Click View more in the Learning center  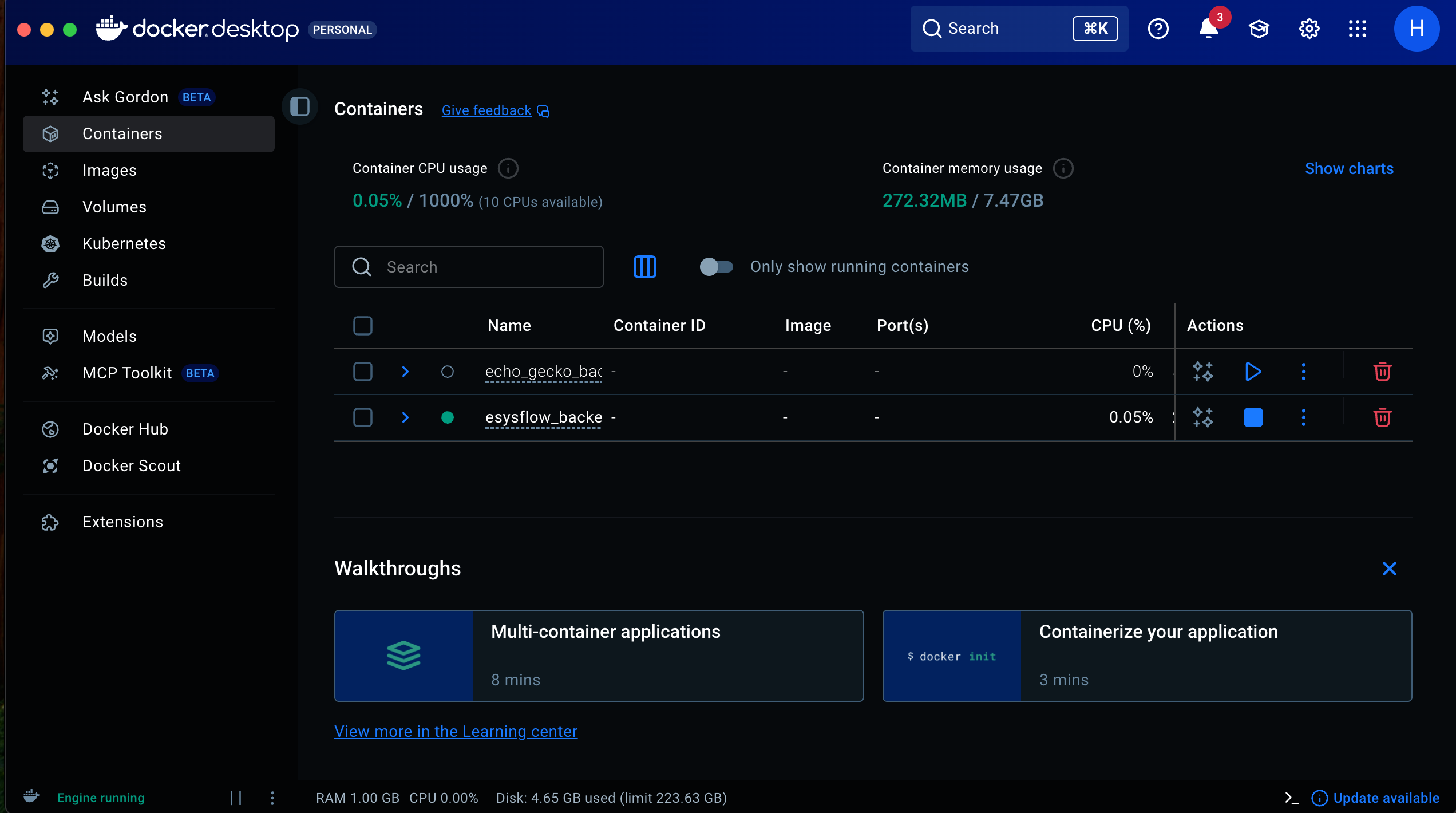tap(456, 731)
